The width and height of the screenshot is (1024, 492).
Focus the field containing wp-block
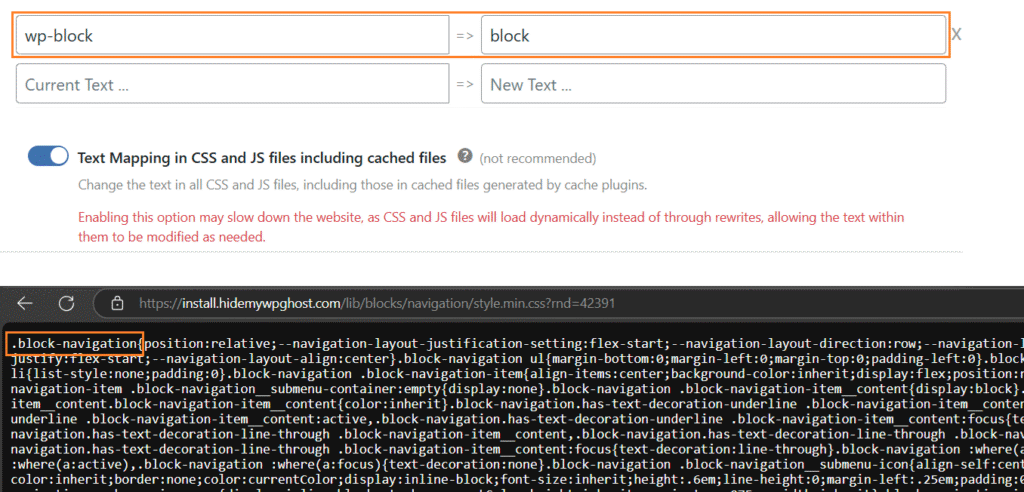click(232, 35)
